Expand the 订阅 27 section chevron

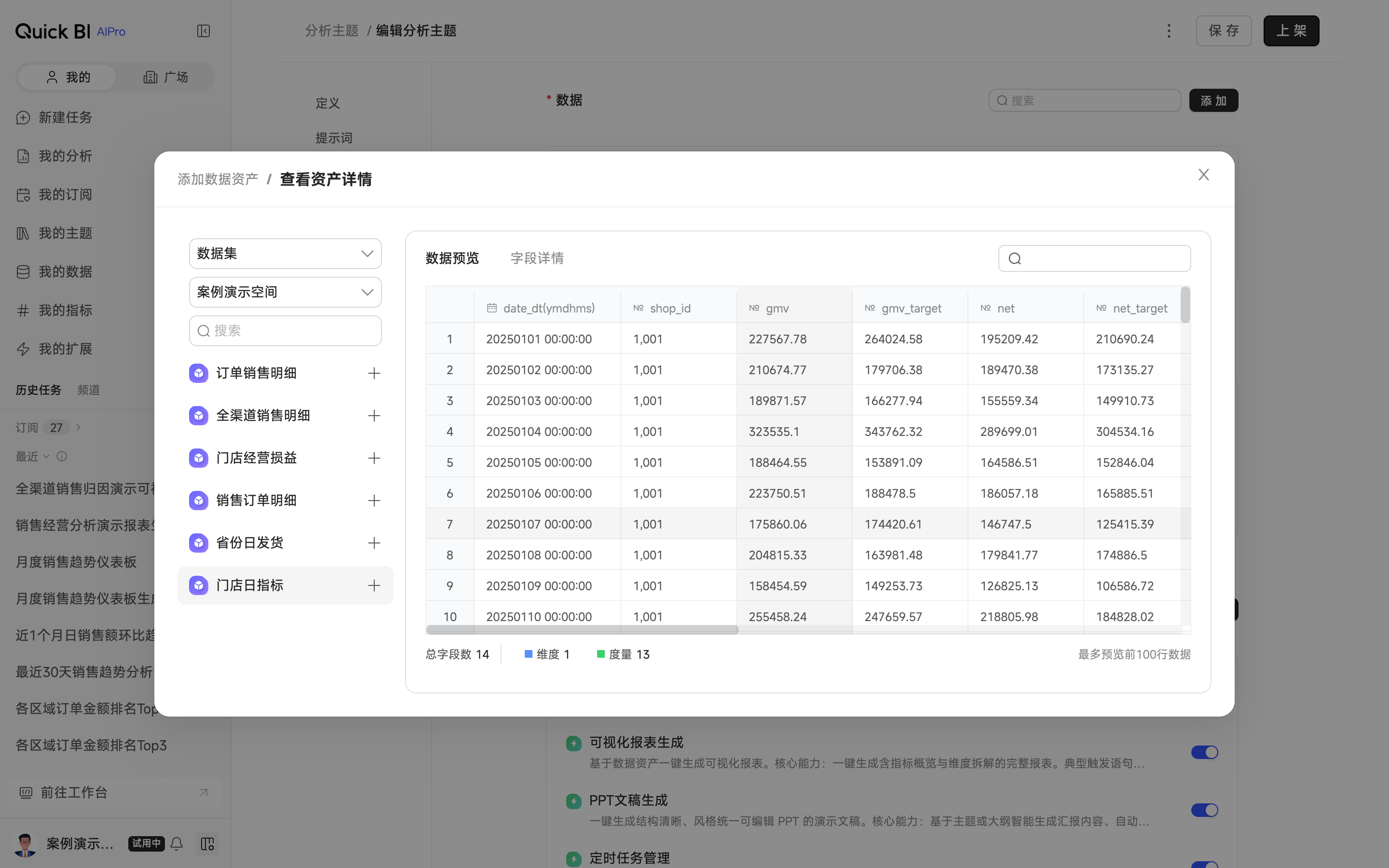click(79, 427)
